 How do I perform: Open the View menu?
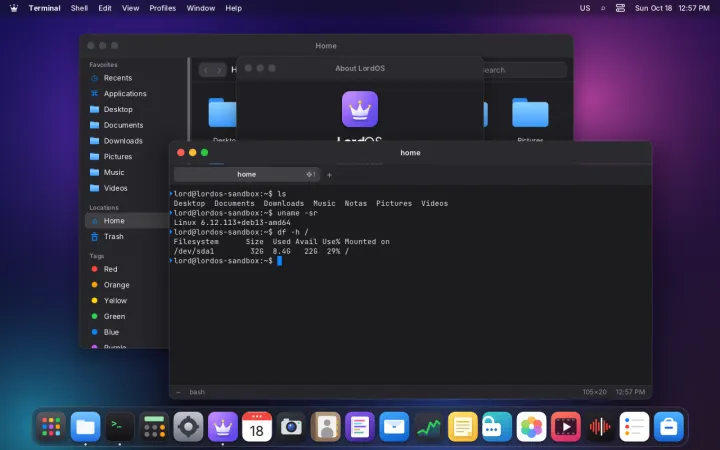point(130,8)
